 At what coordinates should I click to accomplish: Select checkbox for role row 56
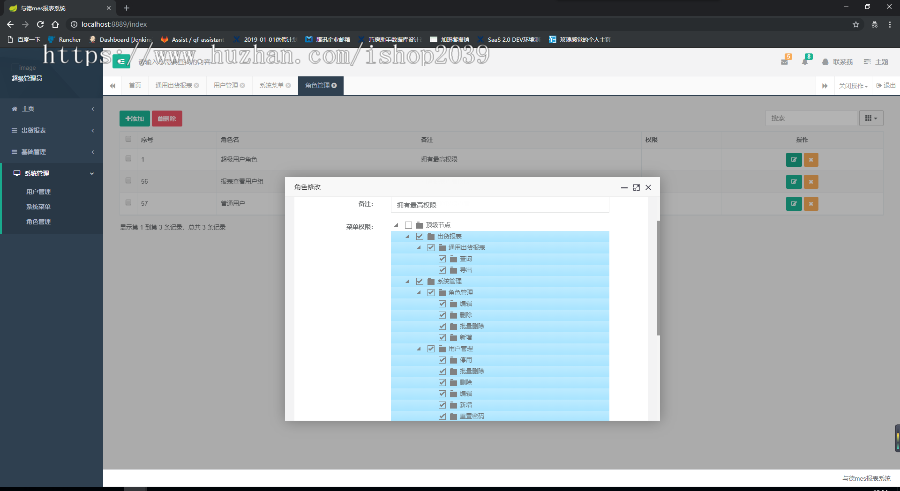[x=128, y=180]
